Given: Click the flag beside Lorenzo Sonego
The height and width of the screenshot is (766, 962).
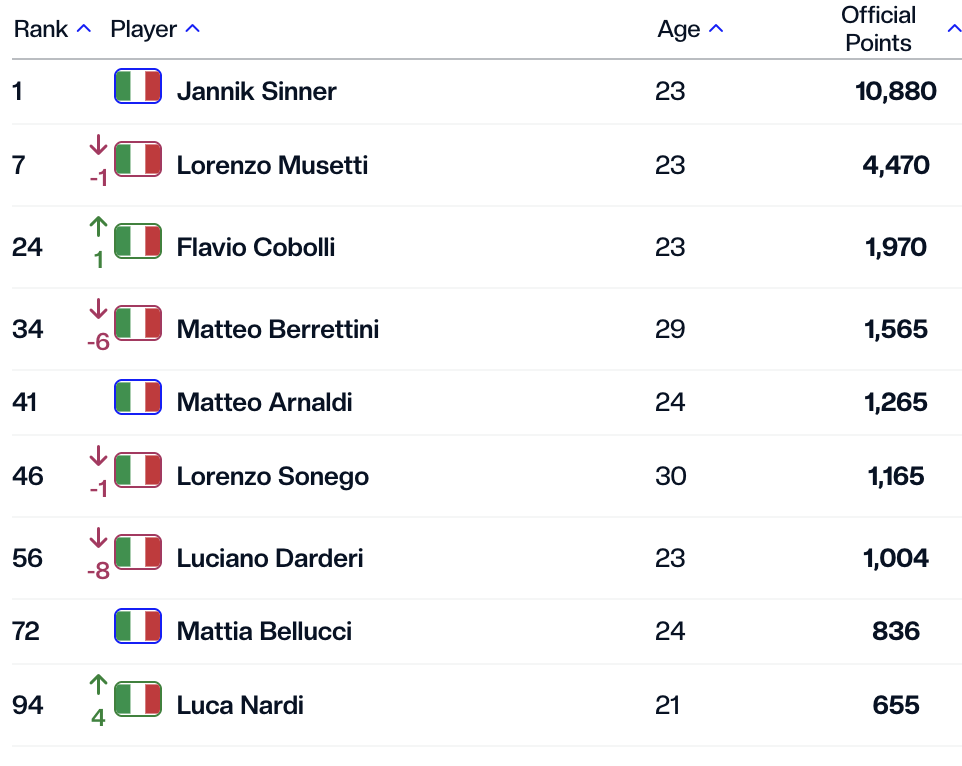Looking at the screenshot, I should [138, 470].
